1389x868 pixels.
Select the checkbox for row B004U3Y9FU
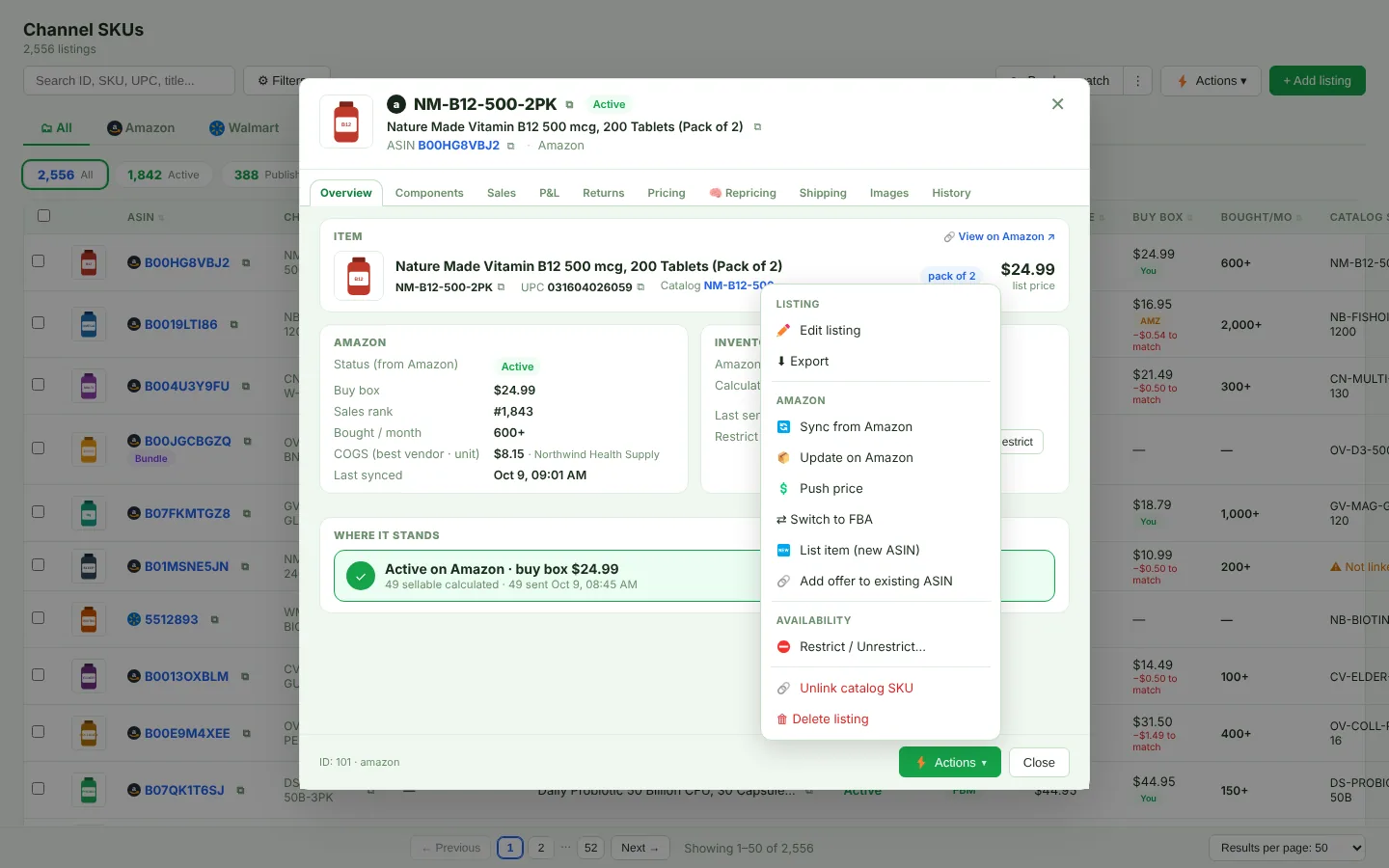(x=39, y=385)
